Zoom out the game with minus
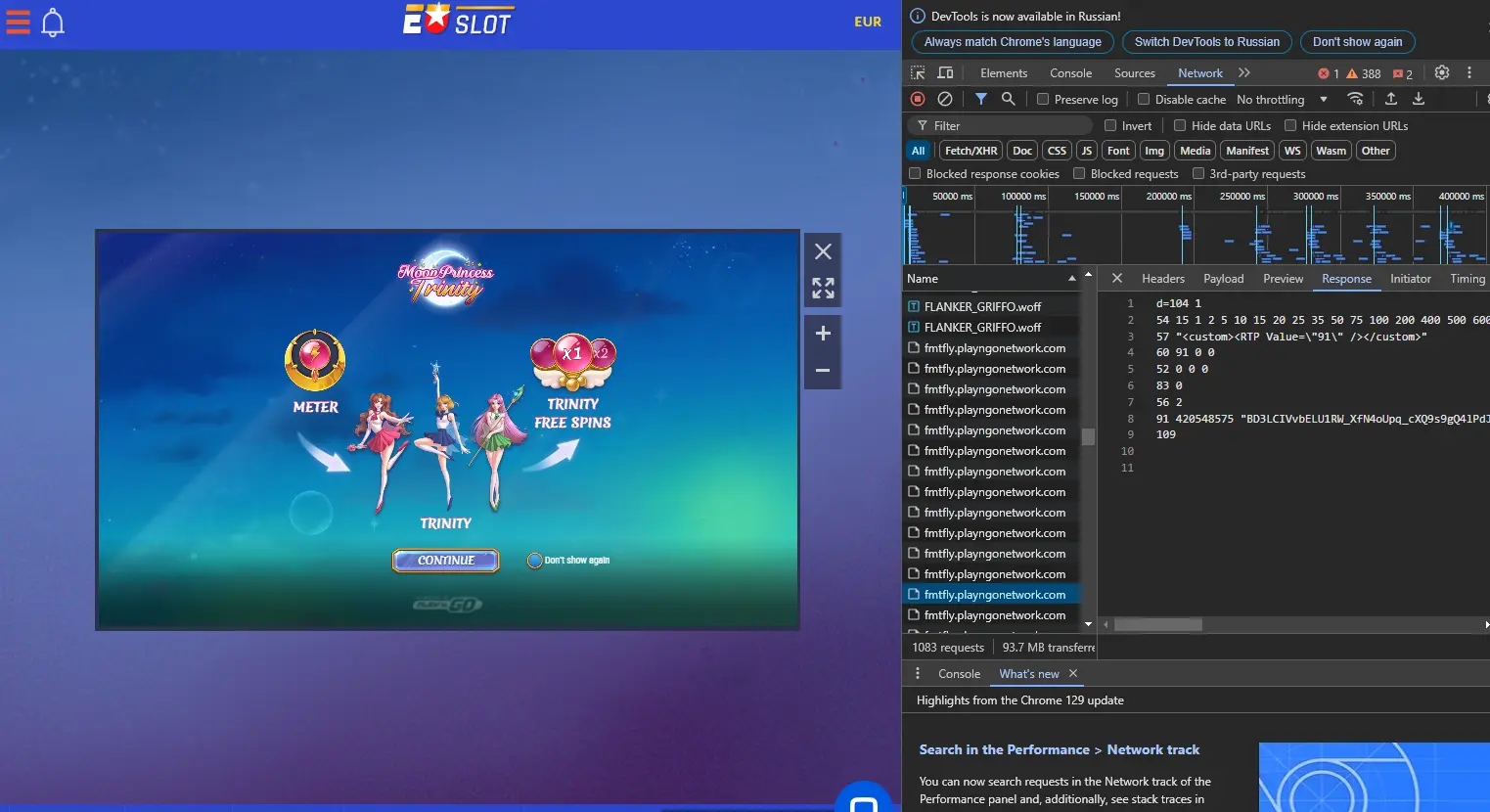 tap(823, 371)
